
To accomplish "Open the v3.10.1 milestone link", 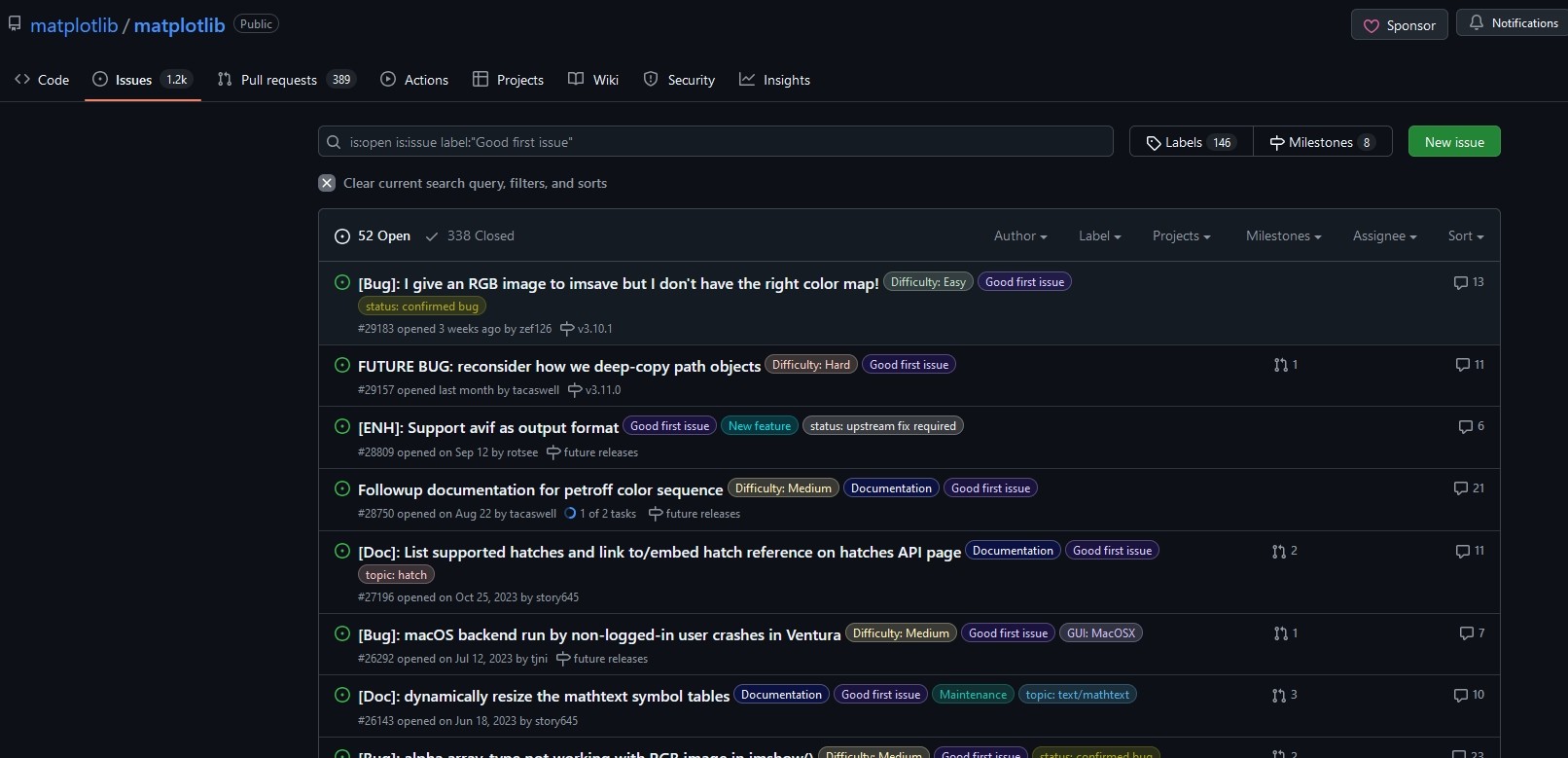I will pyautogui.click(x=587, y=329).
